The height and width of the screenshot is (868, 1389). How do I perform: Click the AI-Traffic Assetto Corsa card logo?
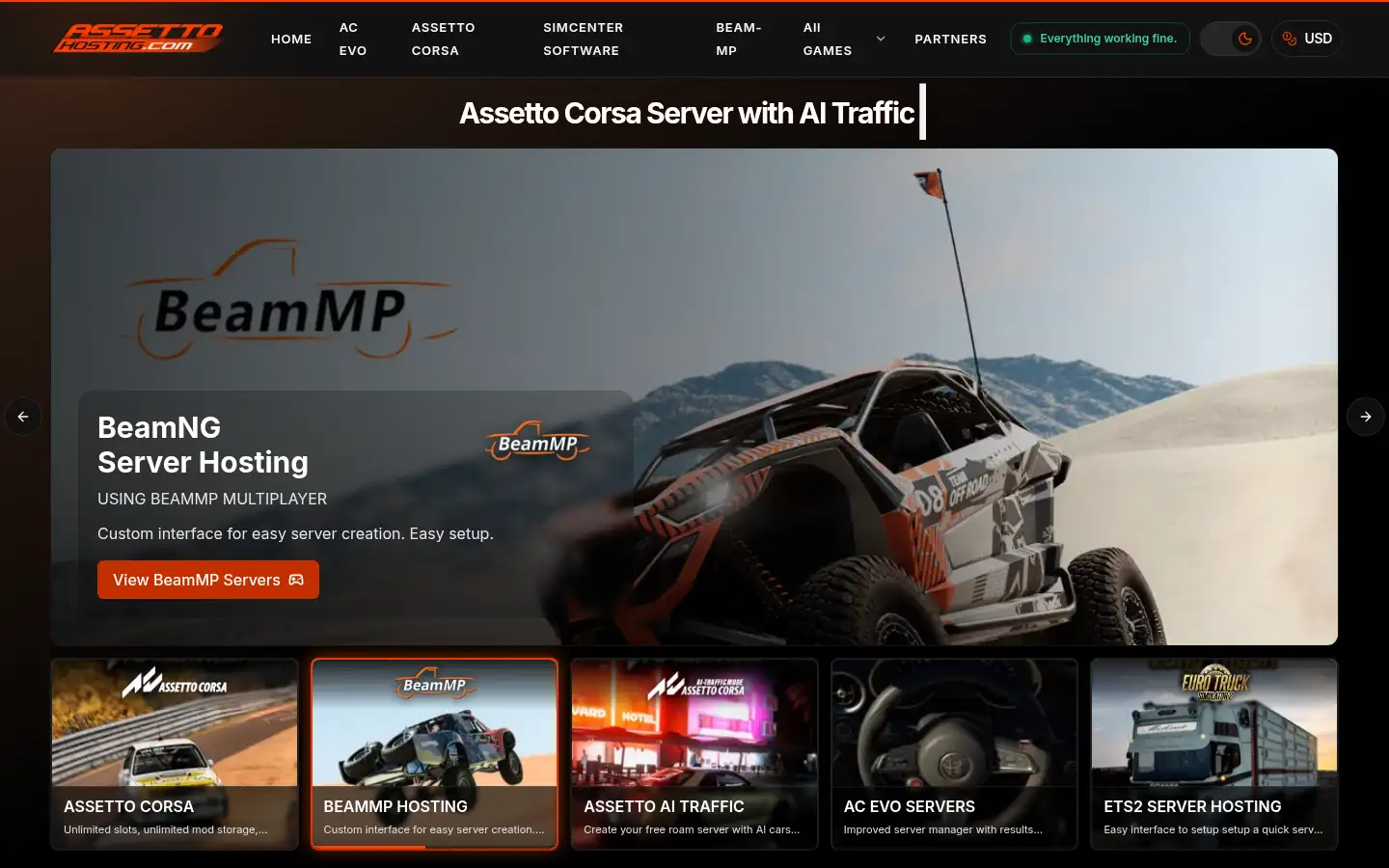pos(696,686)
